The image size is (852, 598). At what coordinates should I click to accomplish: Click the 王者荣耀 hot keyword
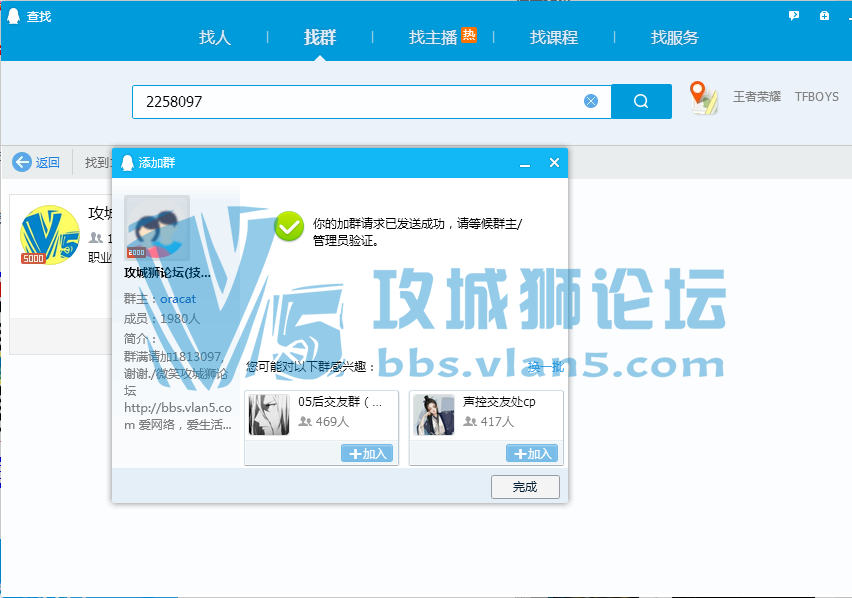[x=756, y=97]
